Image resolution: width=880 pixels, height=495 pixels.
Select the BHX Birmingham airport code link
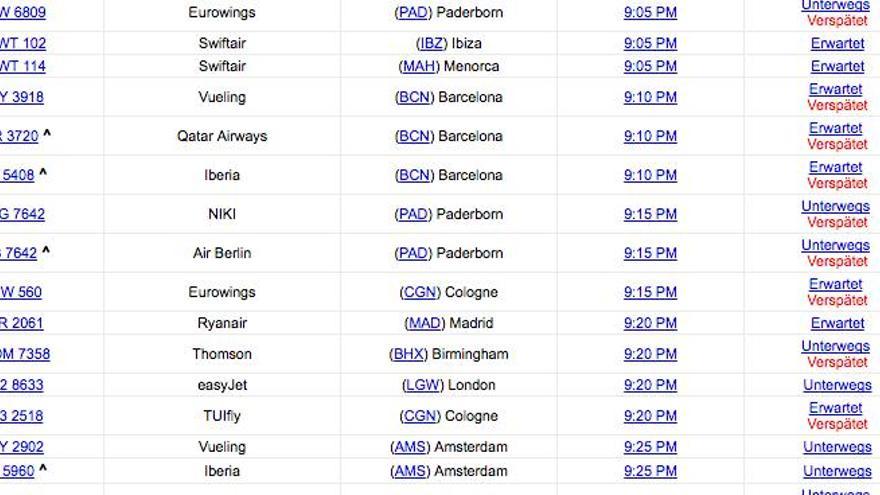[x=408, y=354]
